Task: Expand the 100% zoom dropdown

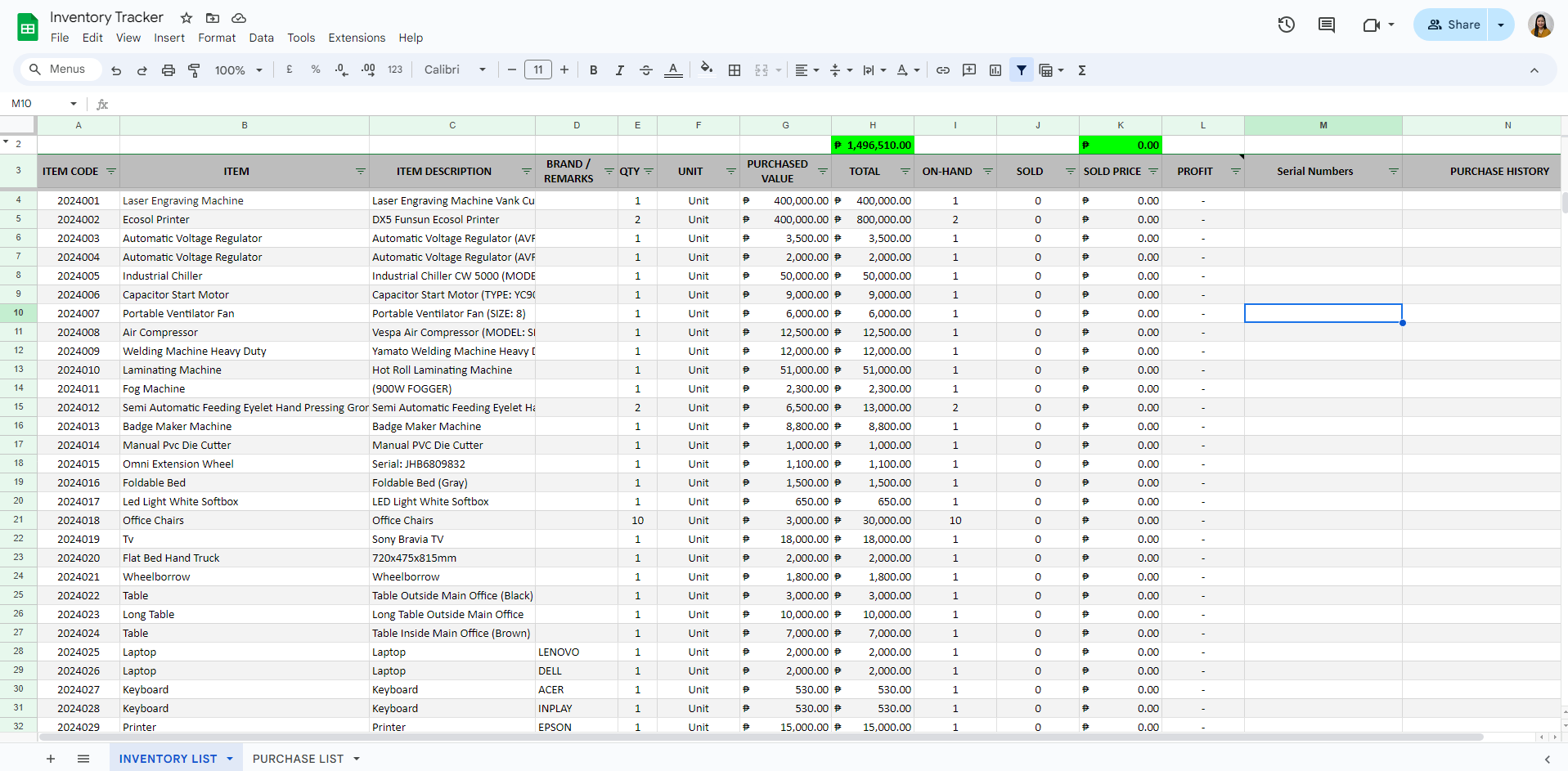Action: click(x=238, y=70)
